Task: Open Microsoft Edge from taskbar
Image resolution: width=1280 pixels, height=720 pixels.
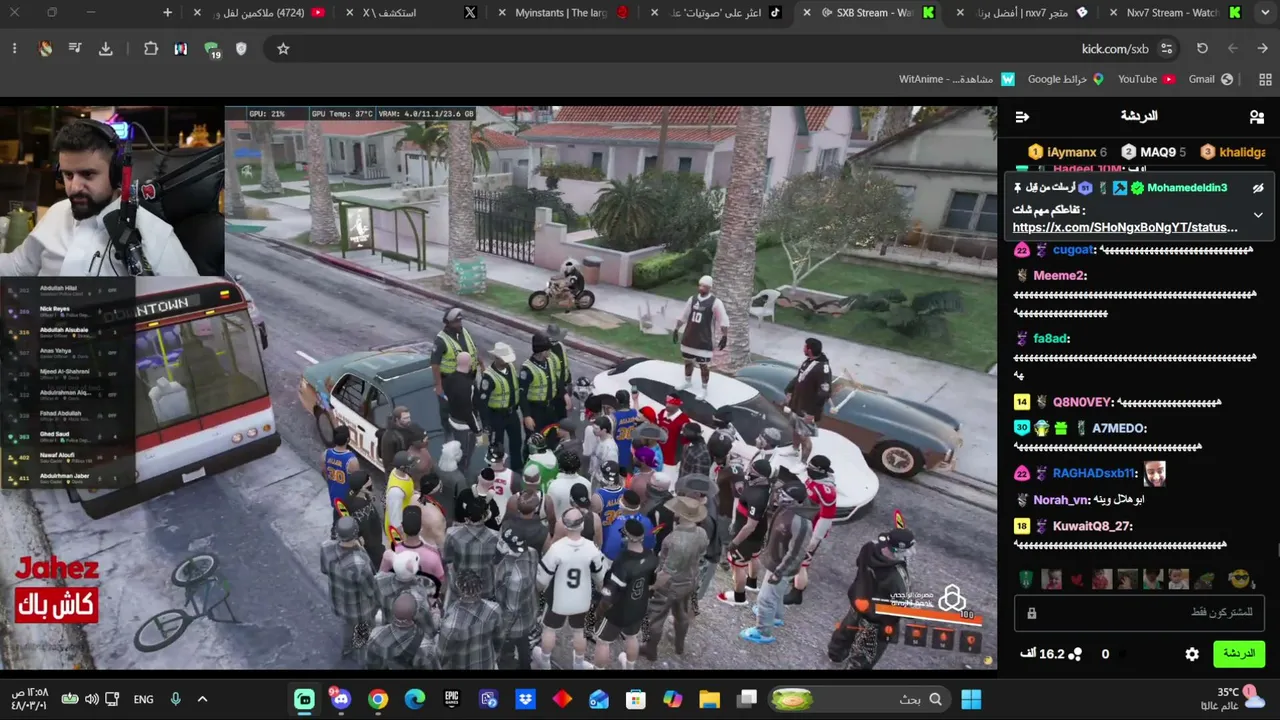Action: 414,699
